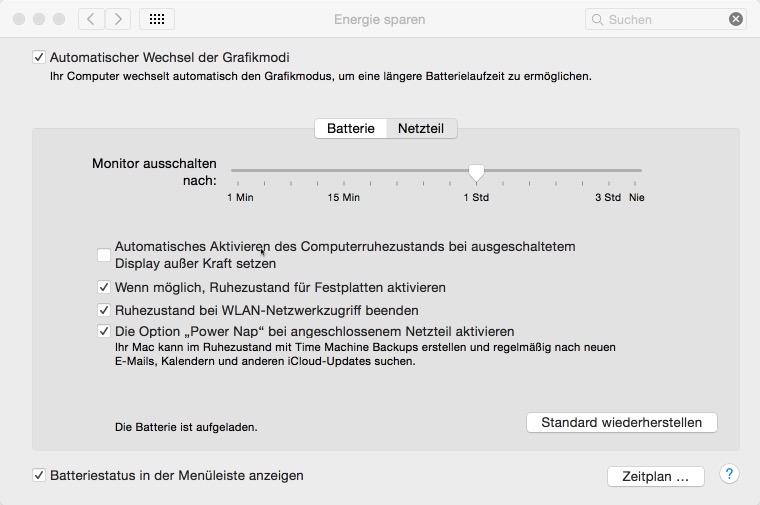Image resolution: width=760 pixels, height=505 pixels.
Task: Clear the search field with X icon
Action: [x=736, y=19]
